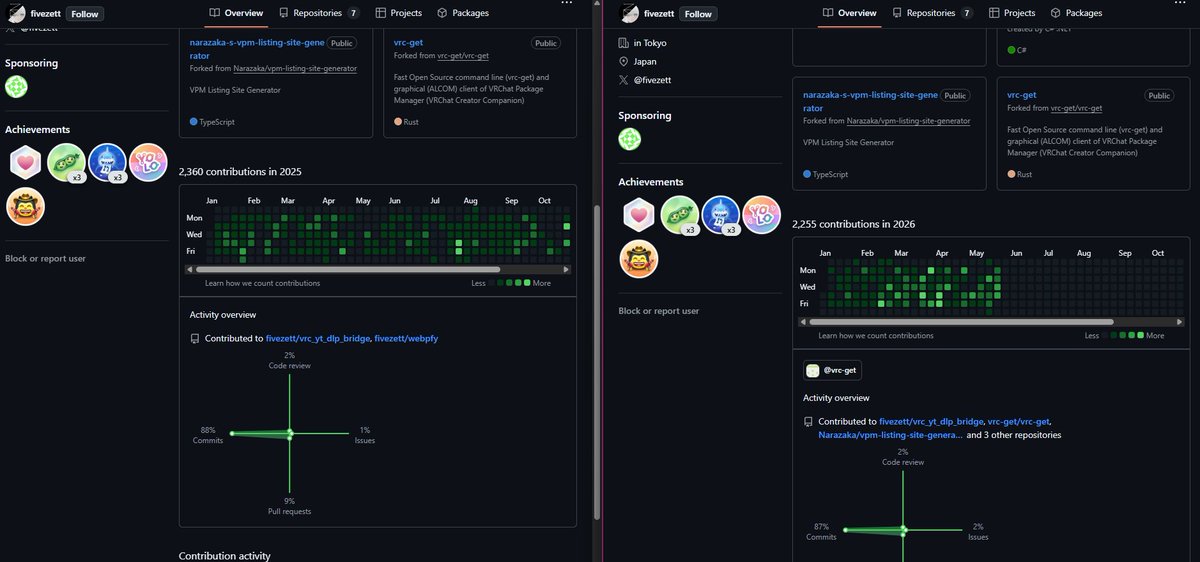Switch to Overview tab in right window
The image size is (1200, 562).
tap(849, 13)
